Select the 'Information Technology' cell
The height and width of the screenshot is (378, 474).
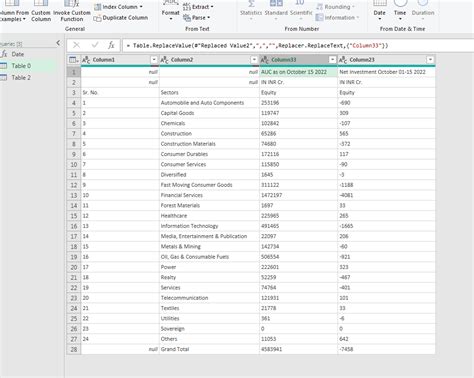point(209,226)
